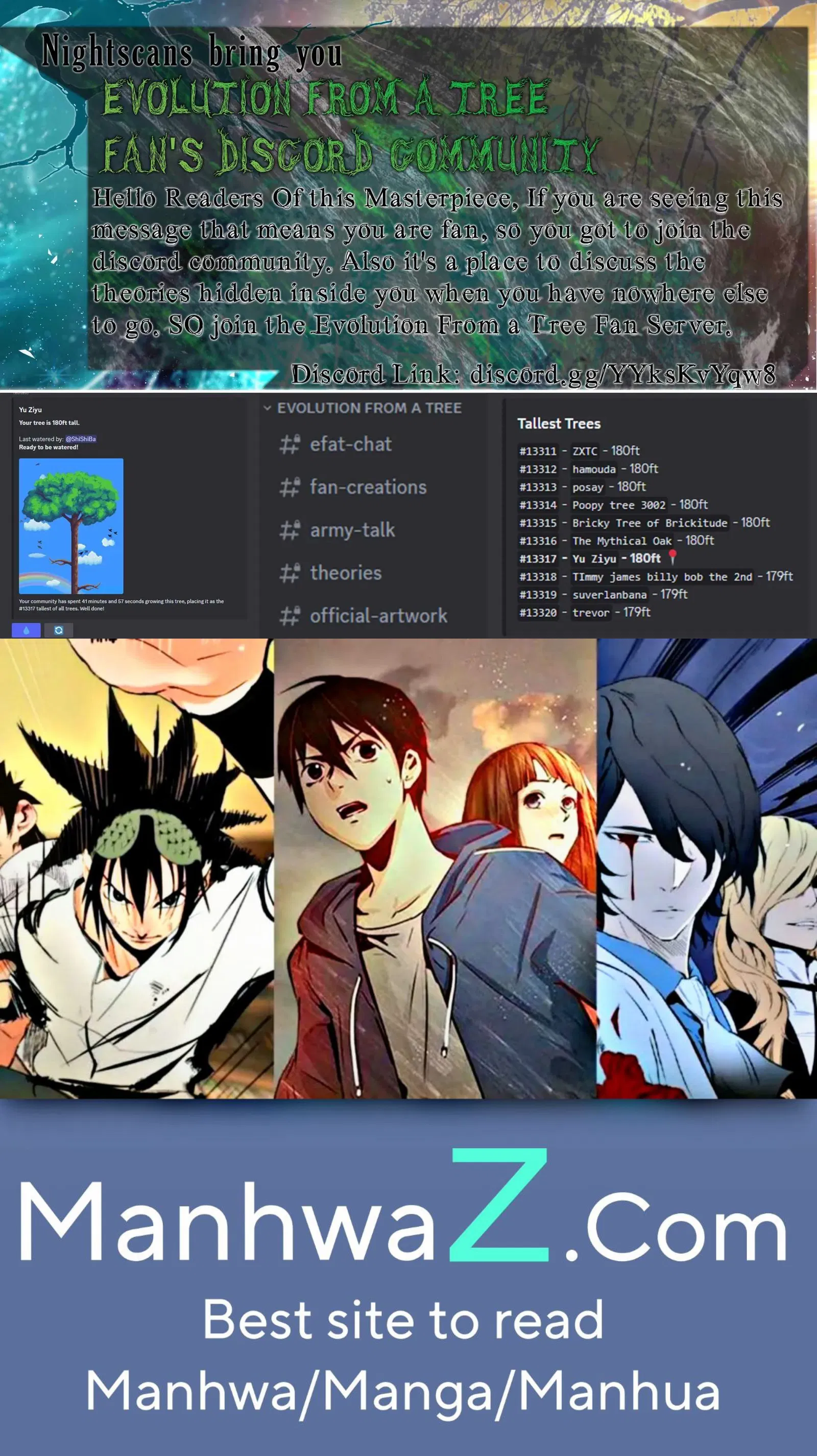Click the theories channel hash icon
817x1456 pixels.
click(290, 573)
